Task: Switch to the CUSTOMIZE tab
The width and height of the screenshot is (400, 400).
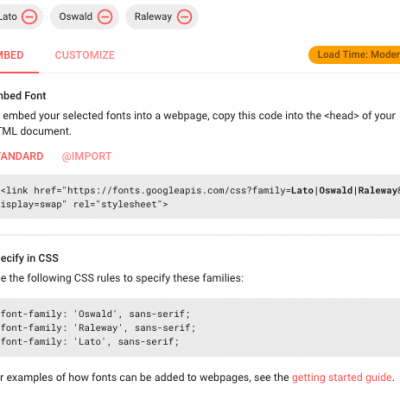Action: 85,55
